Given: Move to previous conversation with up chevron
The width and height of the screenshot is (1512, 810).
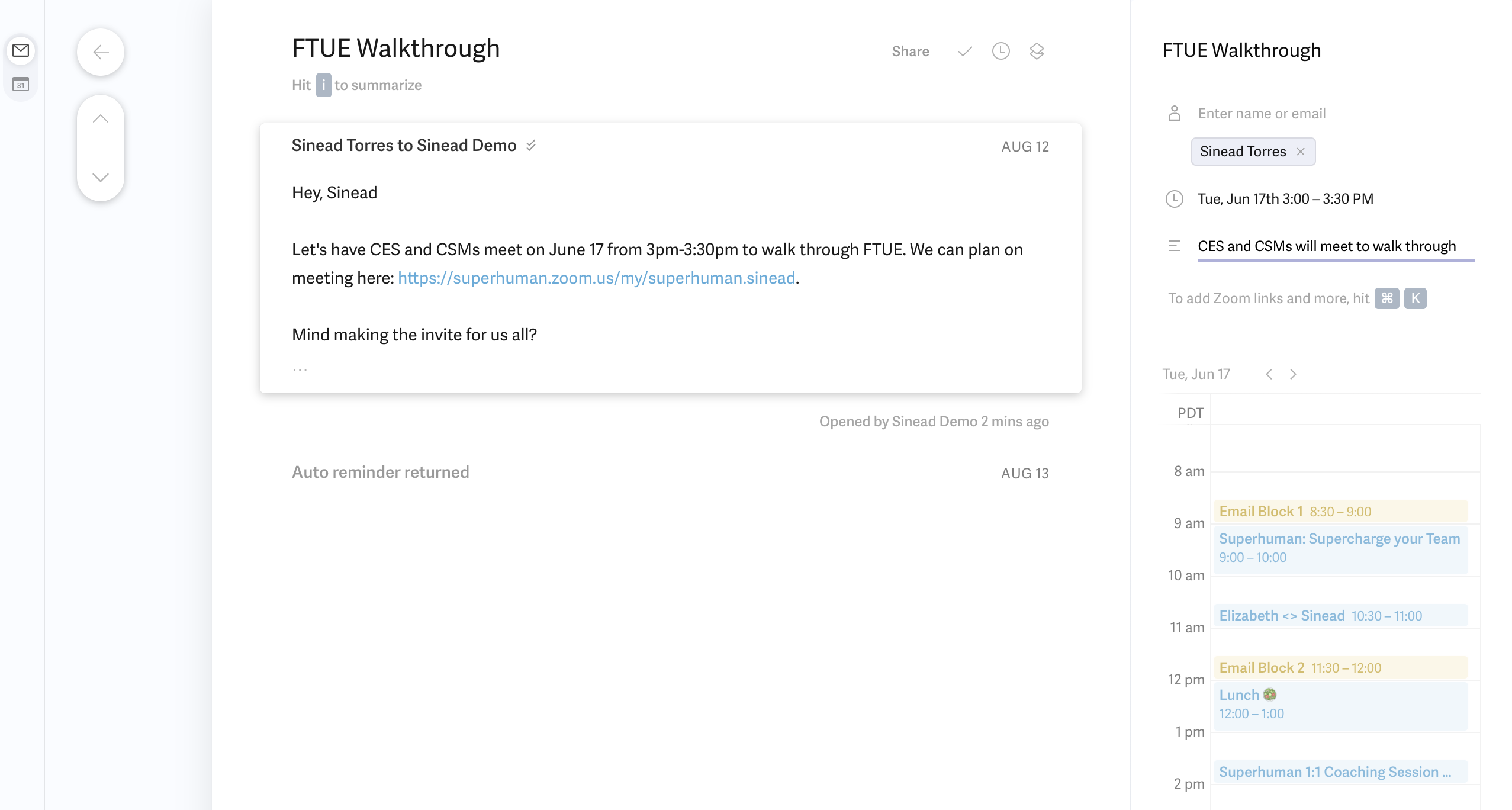Looking at the screenshot, I should click(x=101, y=119).
